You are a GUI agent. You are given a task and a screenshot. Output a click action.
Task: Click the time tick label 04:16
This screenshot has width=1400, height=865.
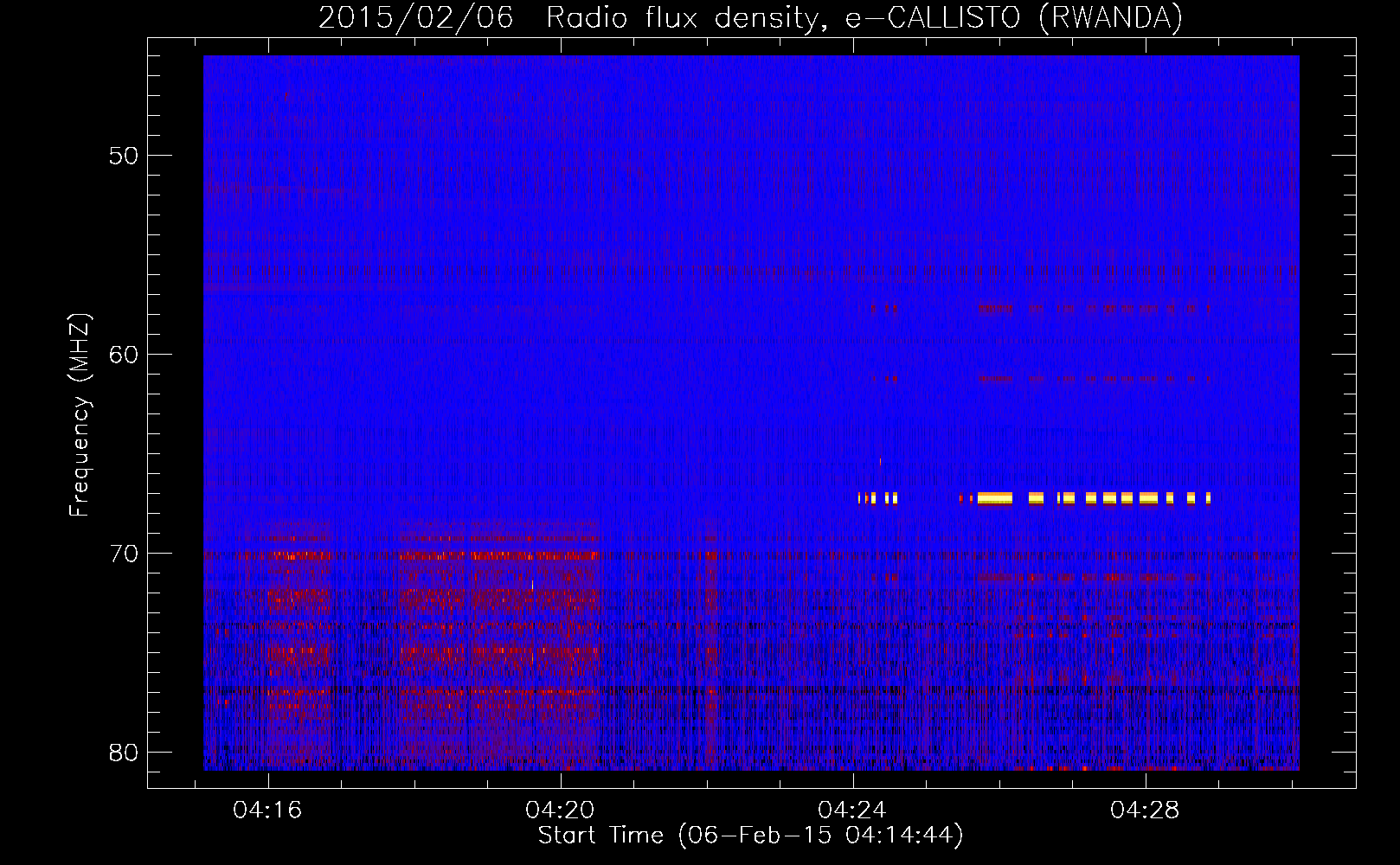click(x=267, y=810)
